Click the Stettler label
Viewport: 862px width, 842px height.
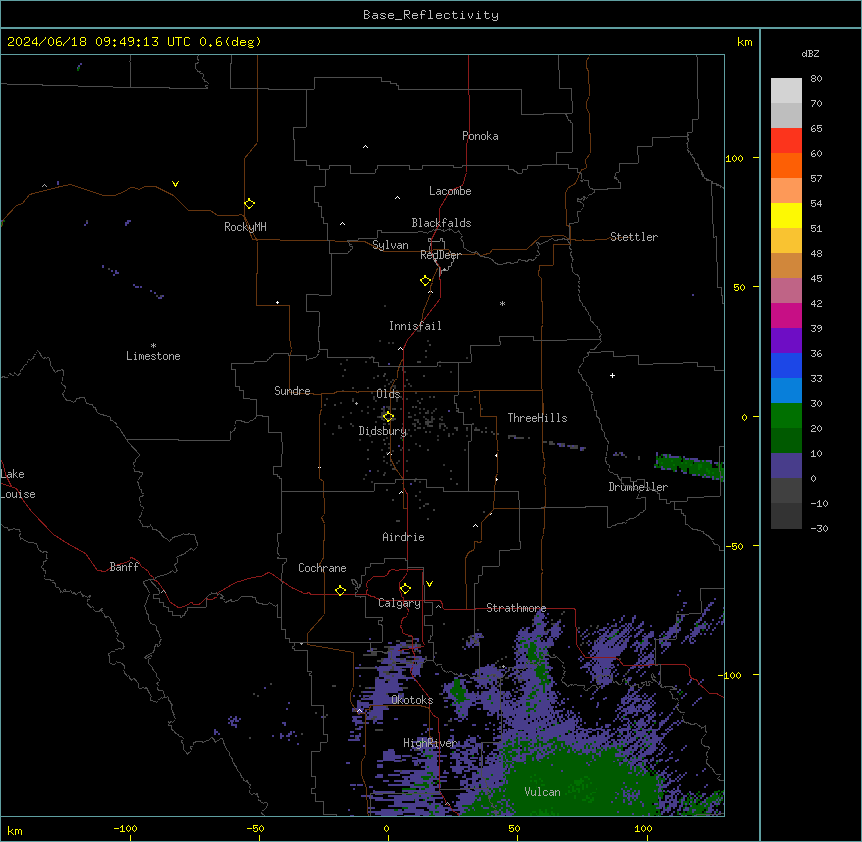[634, 237]
